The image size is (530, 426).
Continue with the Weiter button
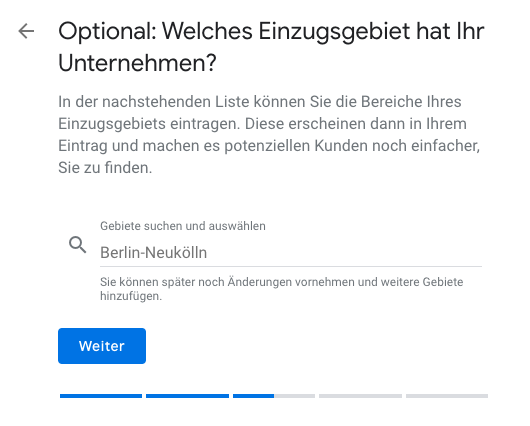coord(102,346)
